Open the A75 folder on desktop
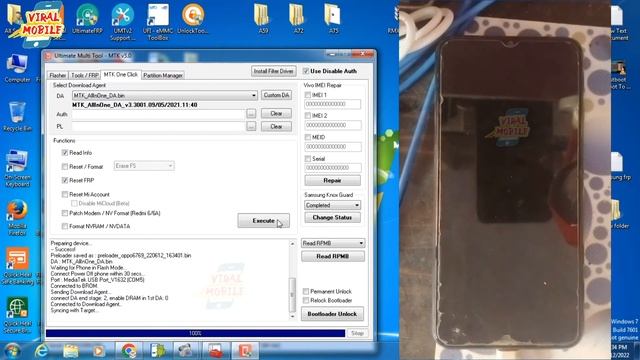The height and width of the screenshot is (360, 640). coord(333,18)
